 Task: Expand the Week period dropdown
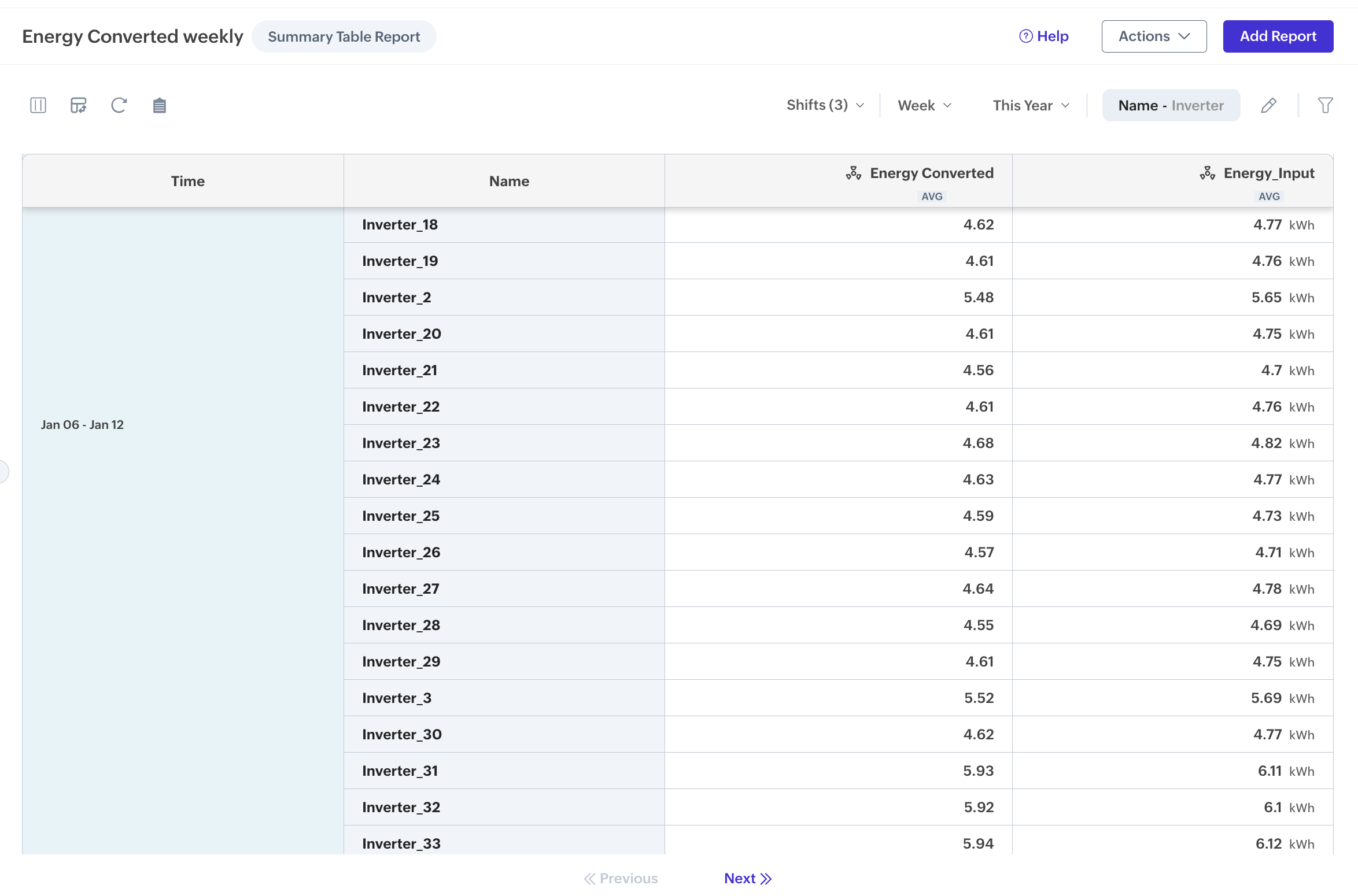924,105
